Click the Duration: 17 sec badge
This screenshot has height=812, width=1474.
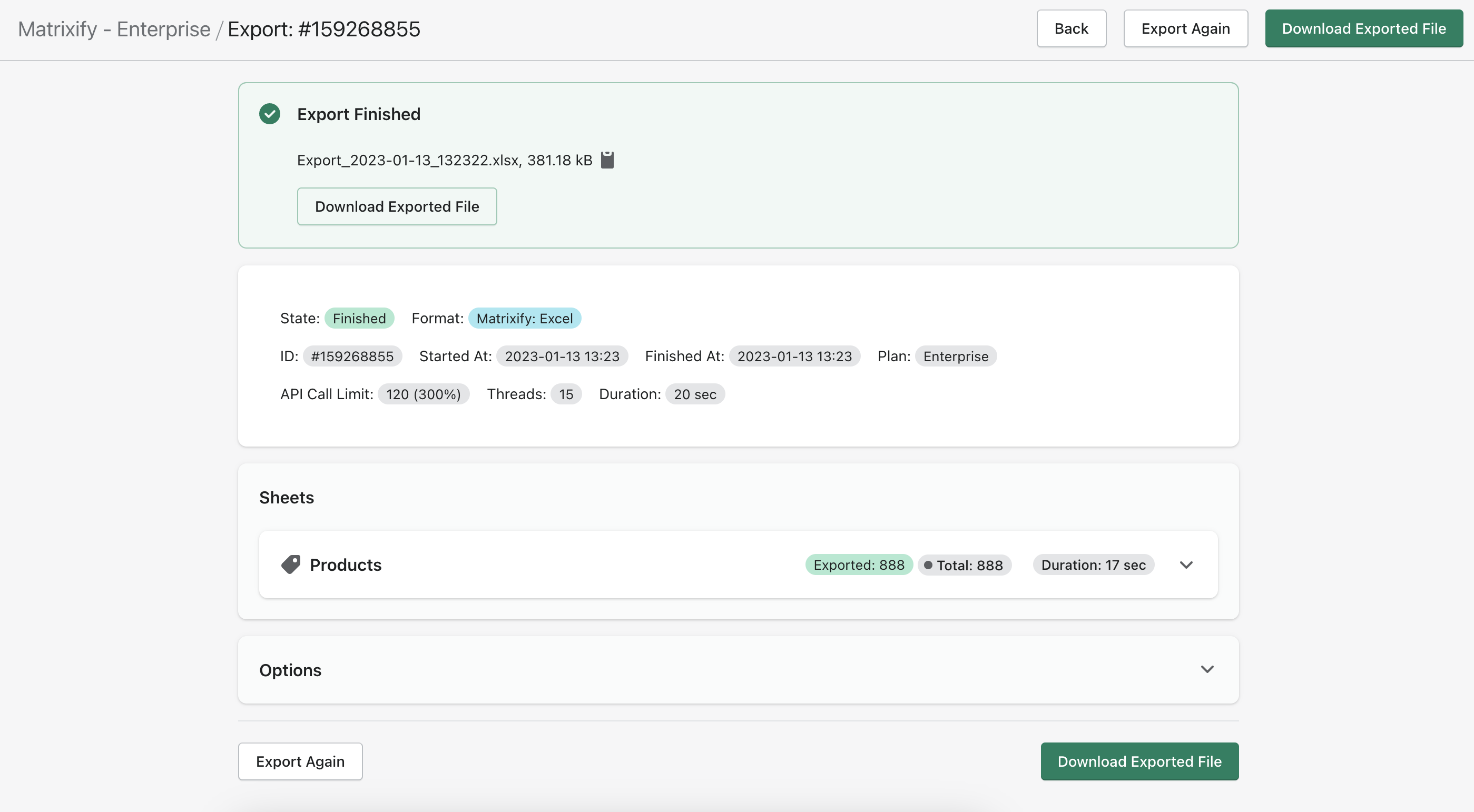point(1093,565)
